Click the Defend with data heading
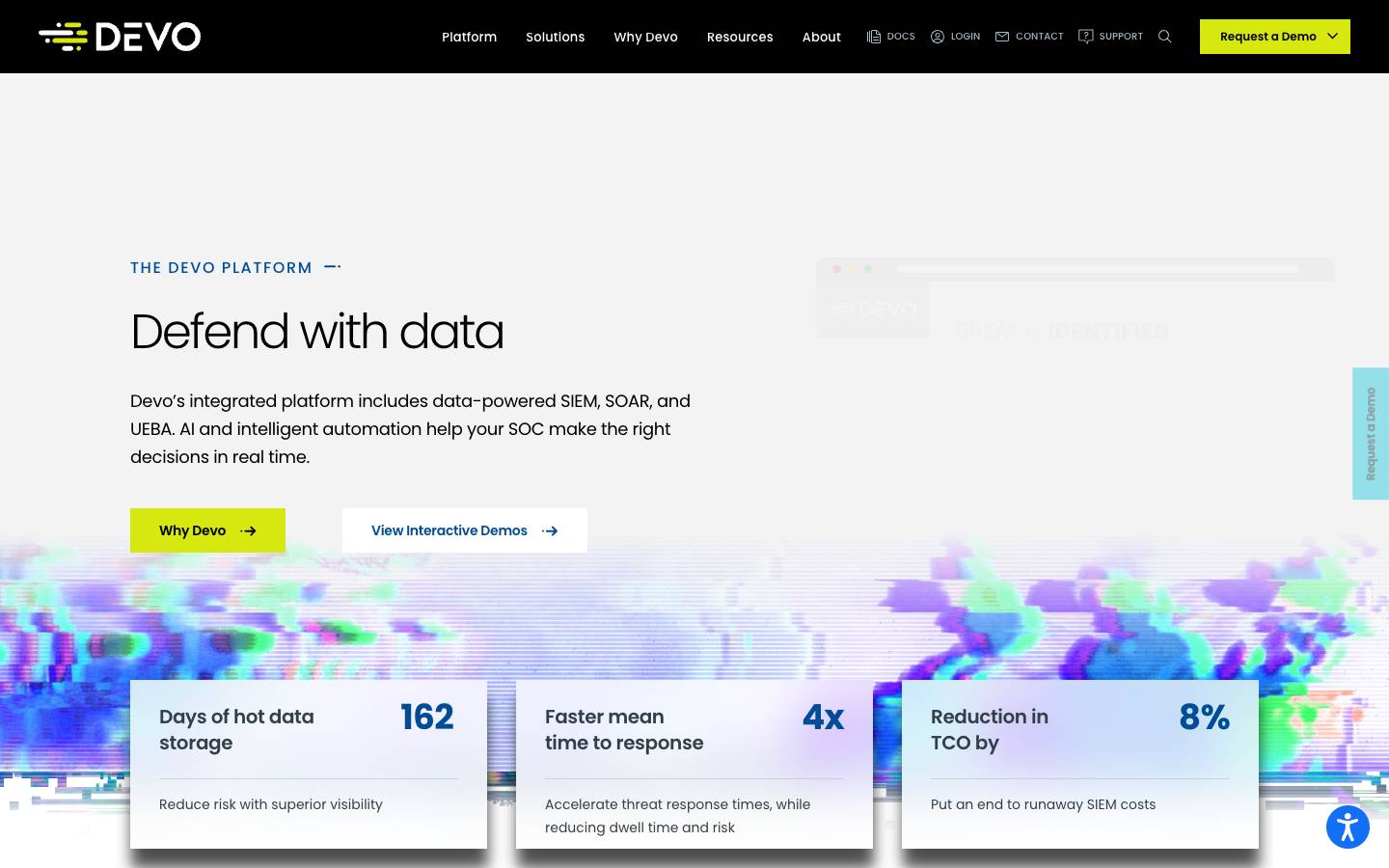 click(317, 332)
